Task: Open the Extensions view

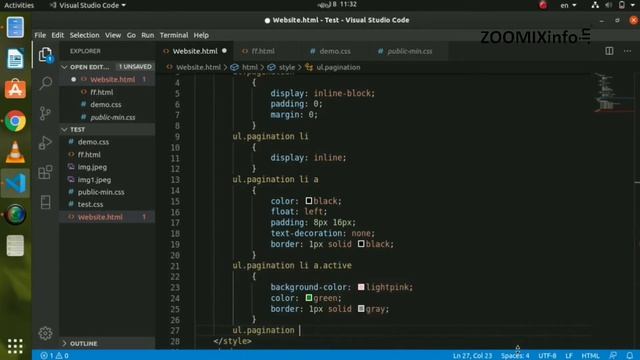Action: click(45, 172)
